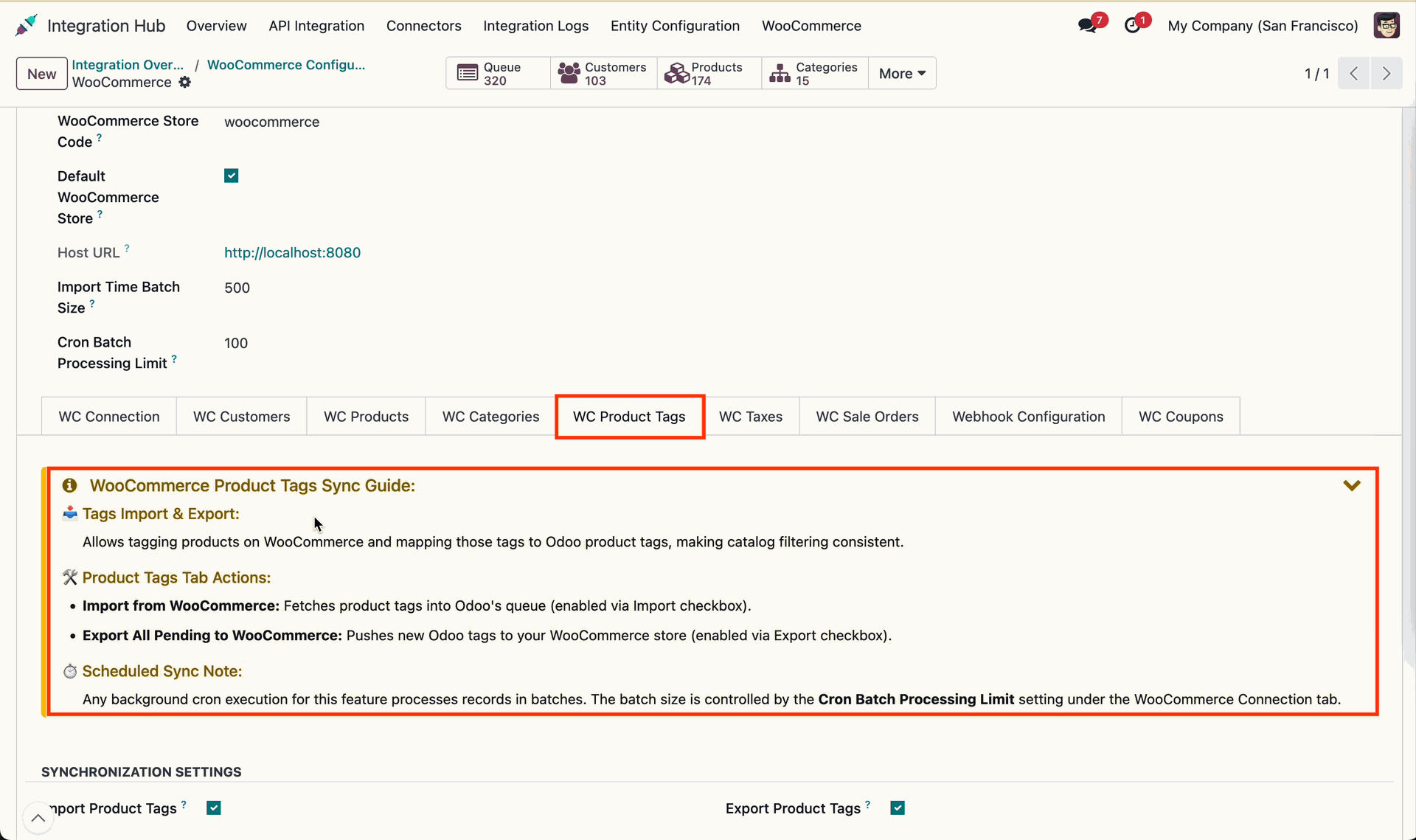
Task: Click help mark next to Import Product Tags
Action: click(184, 804)
